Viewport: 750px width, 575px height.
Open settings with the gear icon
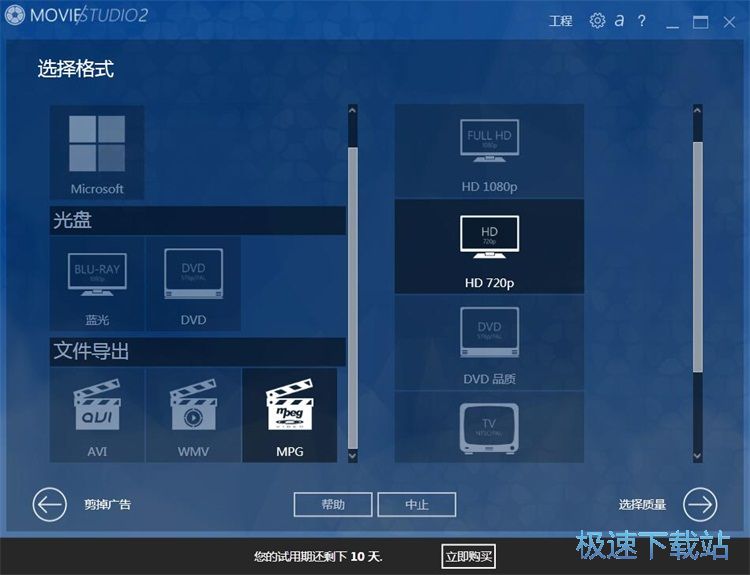pyautogui.click(x=597, y=21)
